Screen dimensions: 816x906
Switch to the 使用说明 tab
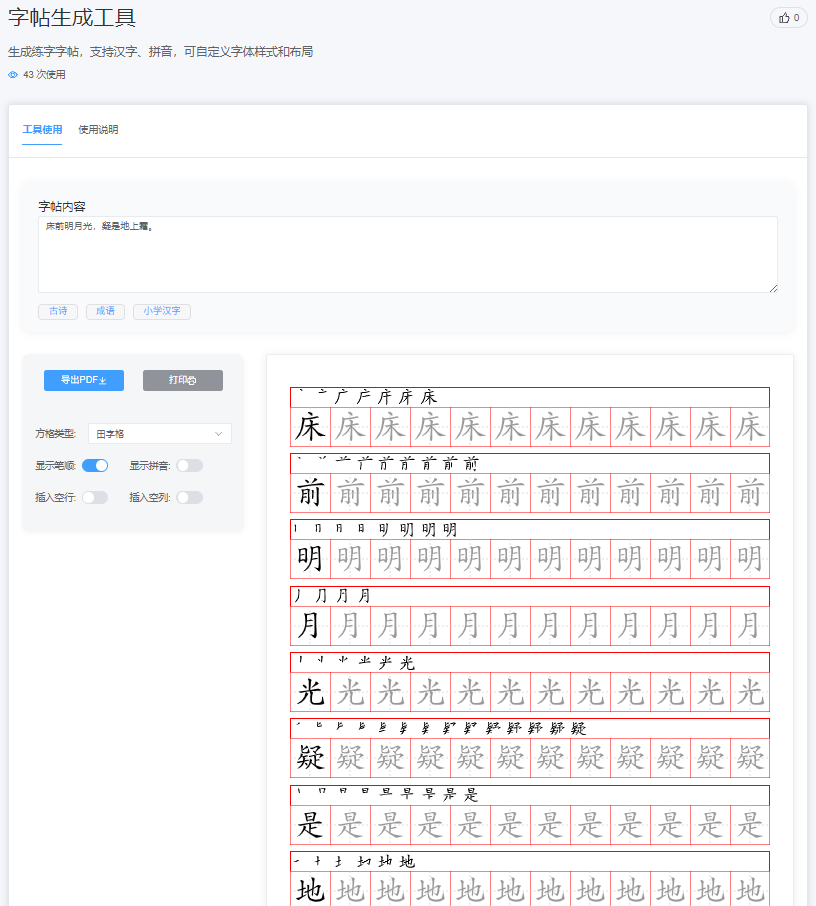pos(100,129)
